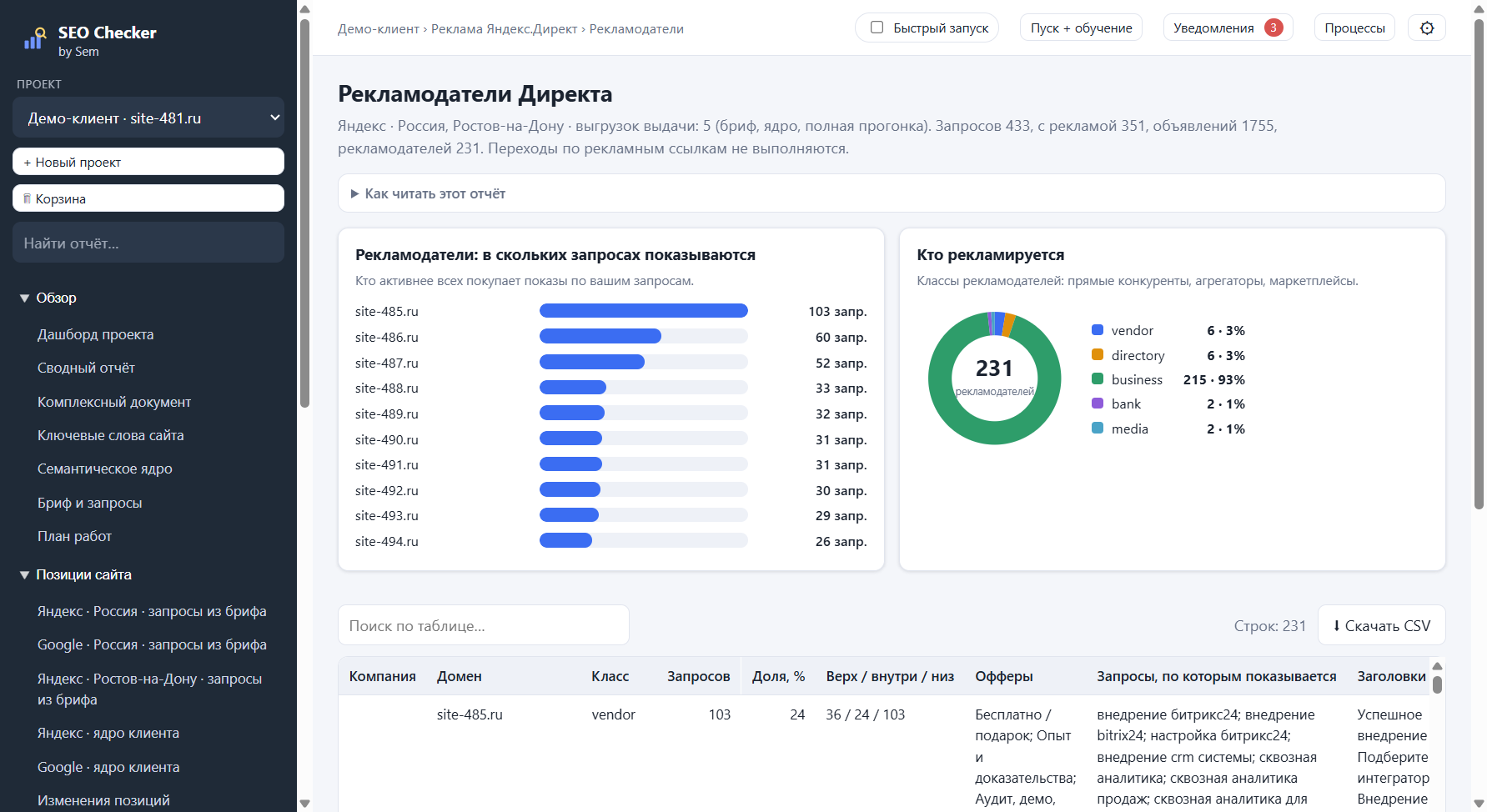This screenshot has height=812, width=1487.
Task: Open Бриф и запросы in sidebar
Action: tap(89, 503)
